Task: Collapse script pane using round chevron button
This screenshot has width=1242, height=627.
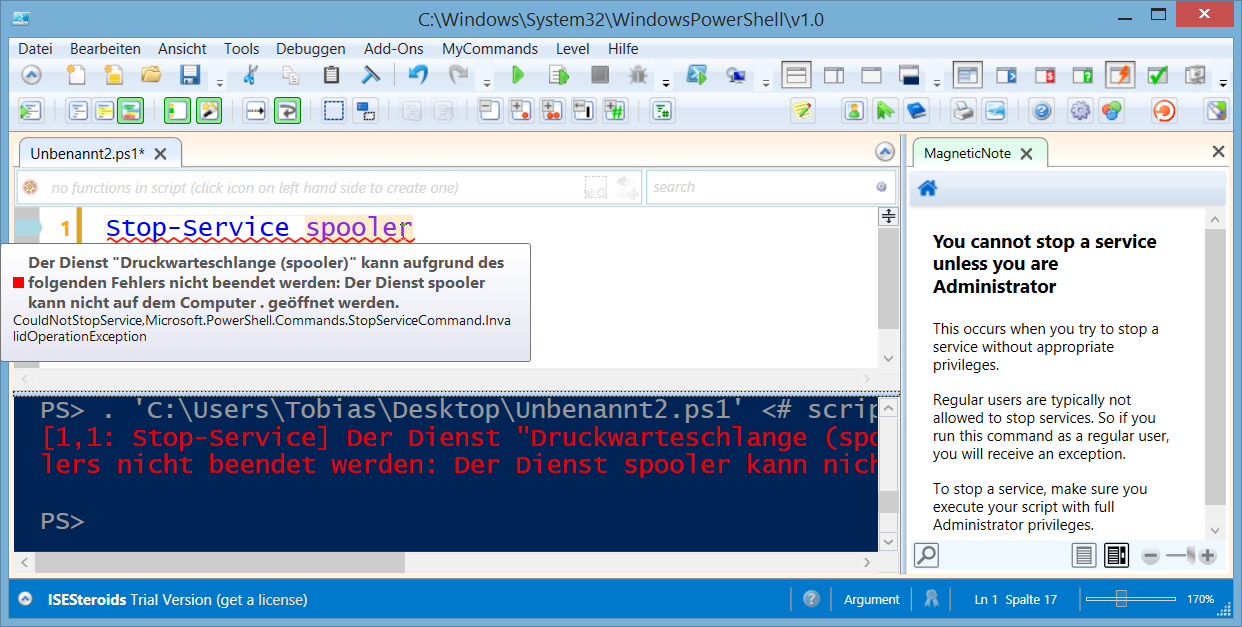Action: [x=884, y=152]
